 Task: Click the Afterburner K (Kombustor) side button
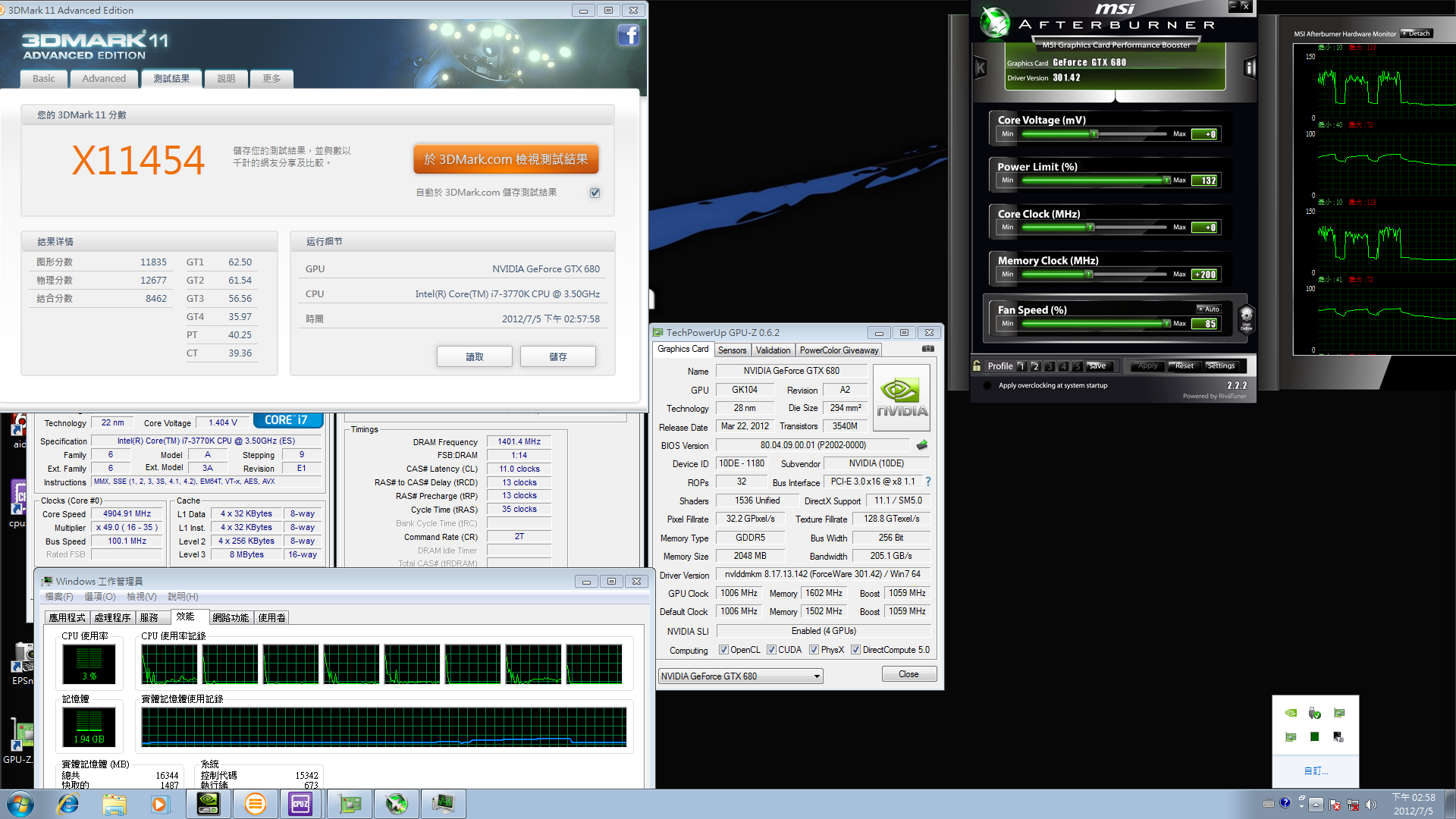coord(981,68)
